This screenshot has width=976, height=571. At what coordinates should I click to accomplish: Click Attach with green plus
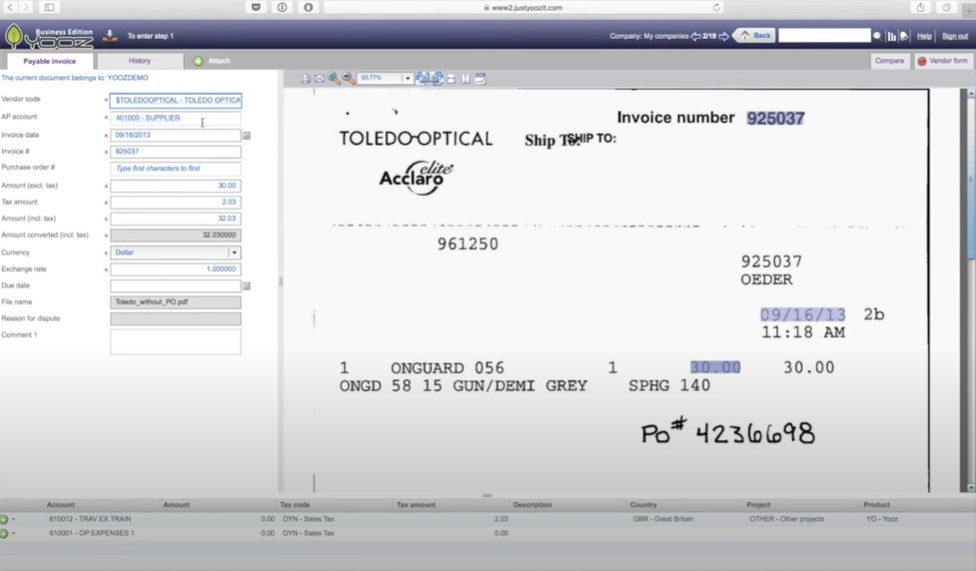[212, 61]
